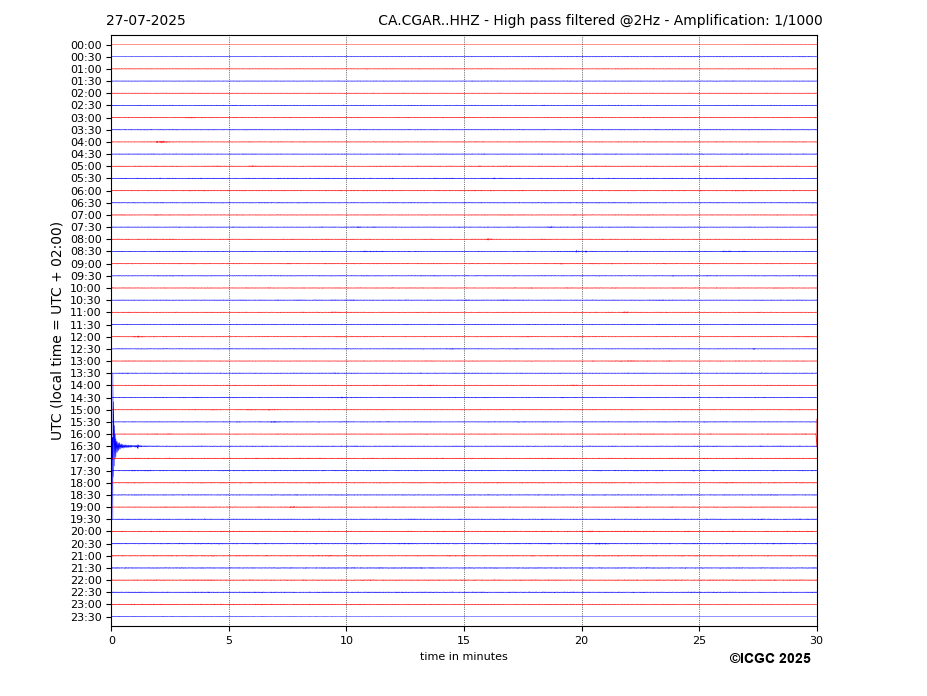Click the x-axis tick label 25
Screen dimensions: 927x696
click(x=699, y=640)
